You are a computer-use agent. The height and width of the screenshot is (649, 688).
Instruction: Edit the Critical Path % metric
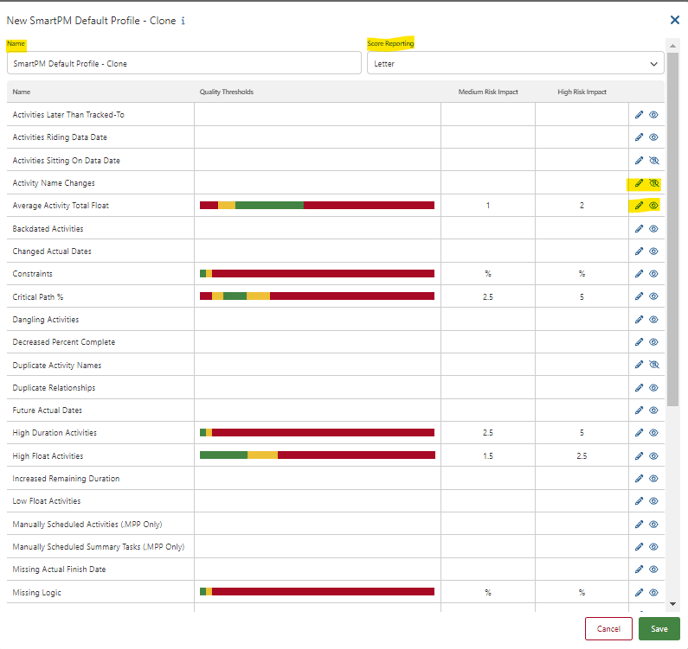639,296
